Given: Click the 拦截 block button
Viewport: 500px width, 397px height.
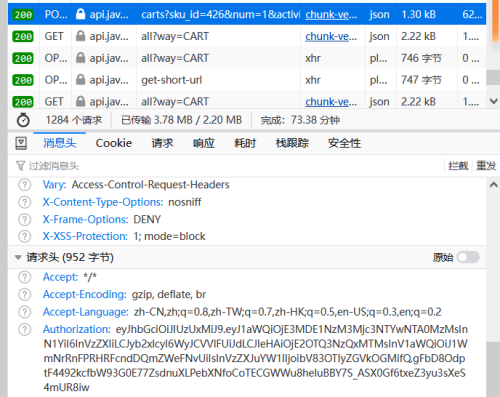Looking at the screenshot, I should (x=458, y=166).
